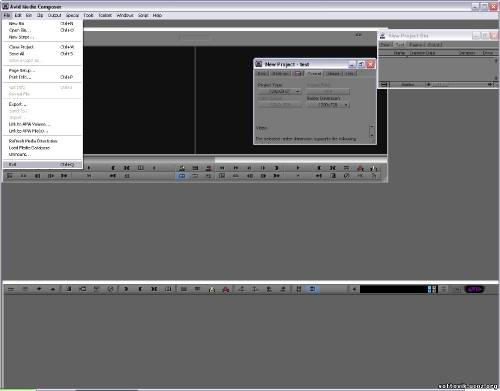
Task: Click the red Lift icon in record monitor toolbar
Action: coord(360,168)
